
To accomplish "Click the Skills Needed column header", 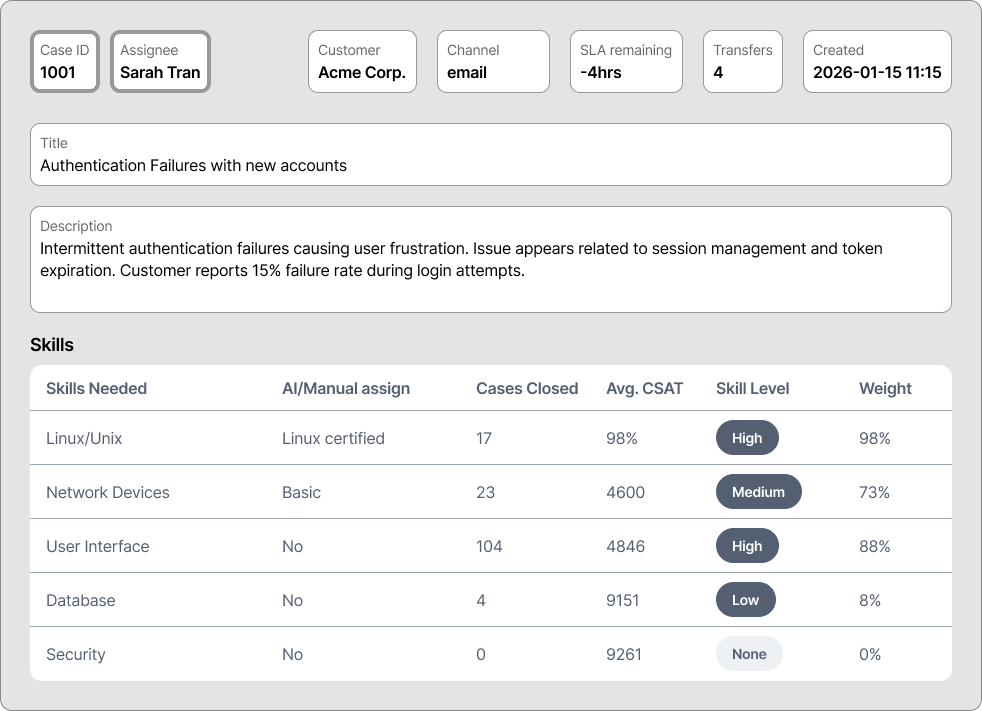I will tap(96, 388).
